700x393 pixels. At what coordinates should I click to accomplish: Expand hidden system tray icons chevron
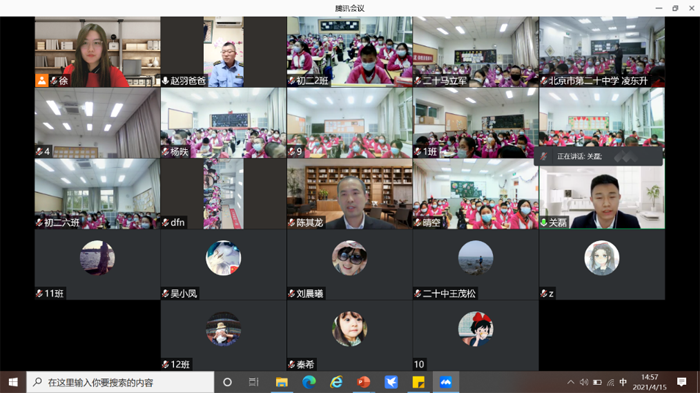tap(571, 382)
